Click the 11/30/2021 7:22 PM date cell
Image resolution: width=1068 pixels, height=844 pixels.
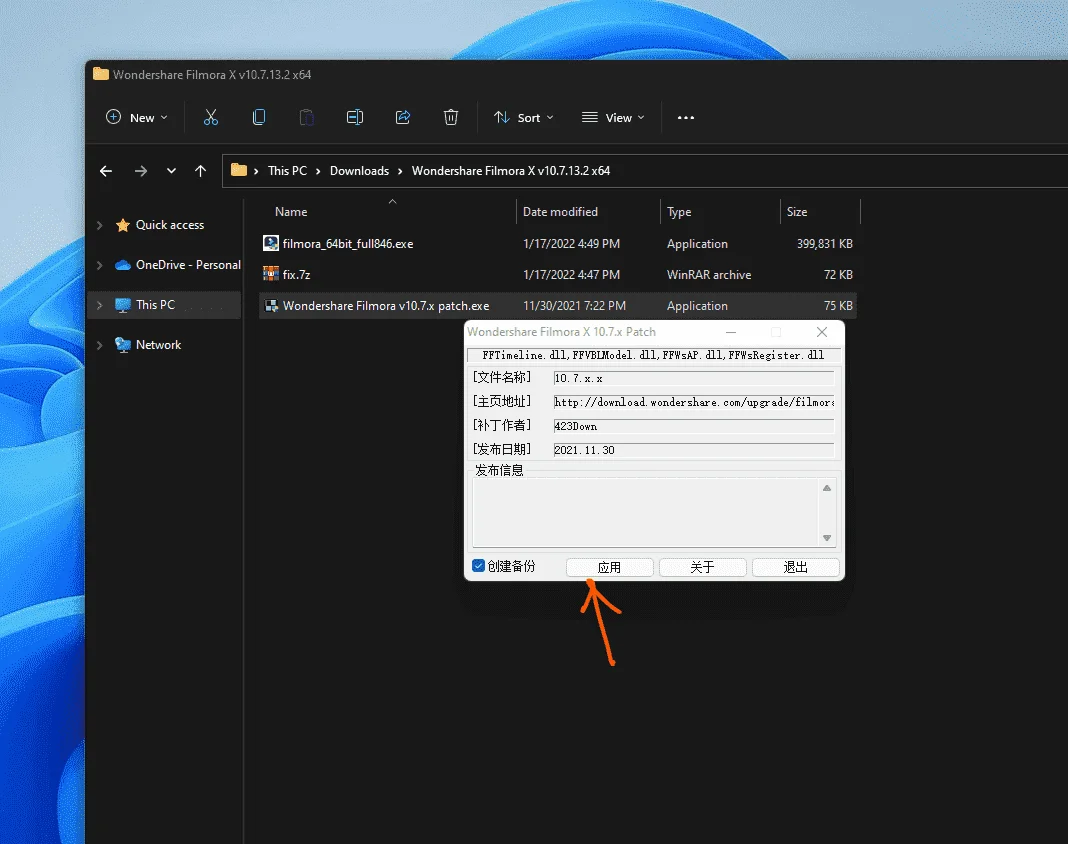pyautogui.click(x=574, y=306)
